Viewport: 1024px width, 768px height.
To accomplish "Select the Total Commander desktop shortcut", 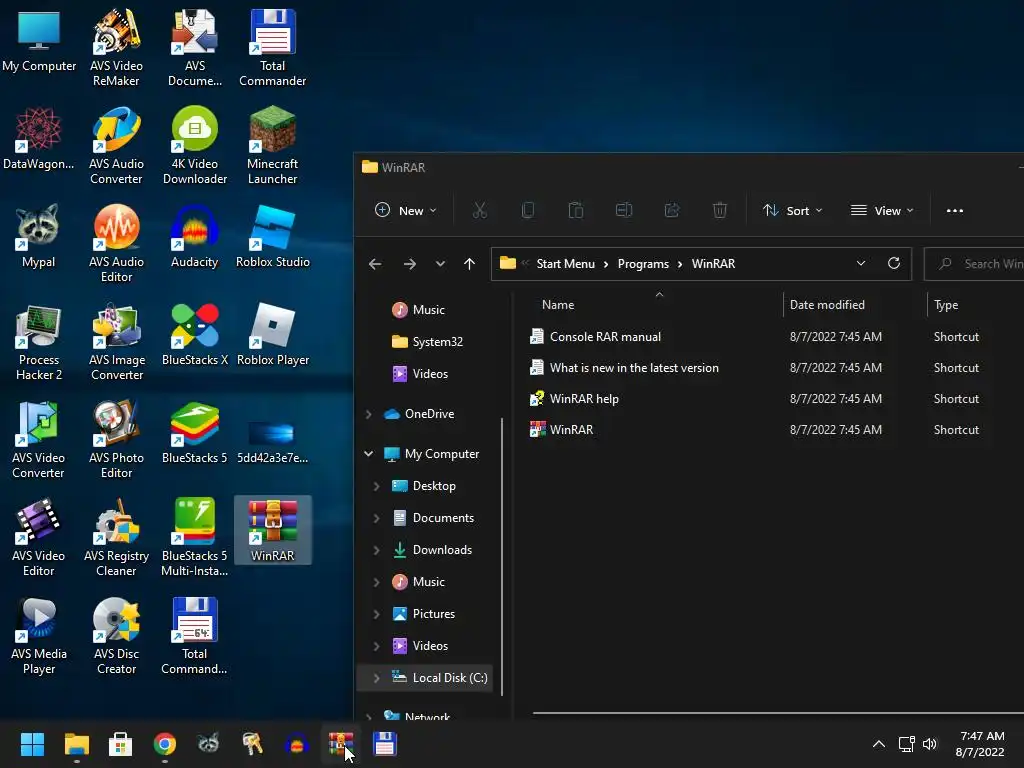I will (x=272, y=48).
